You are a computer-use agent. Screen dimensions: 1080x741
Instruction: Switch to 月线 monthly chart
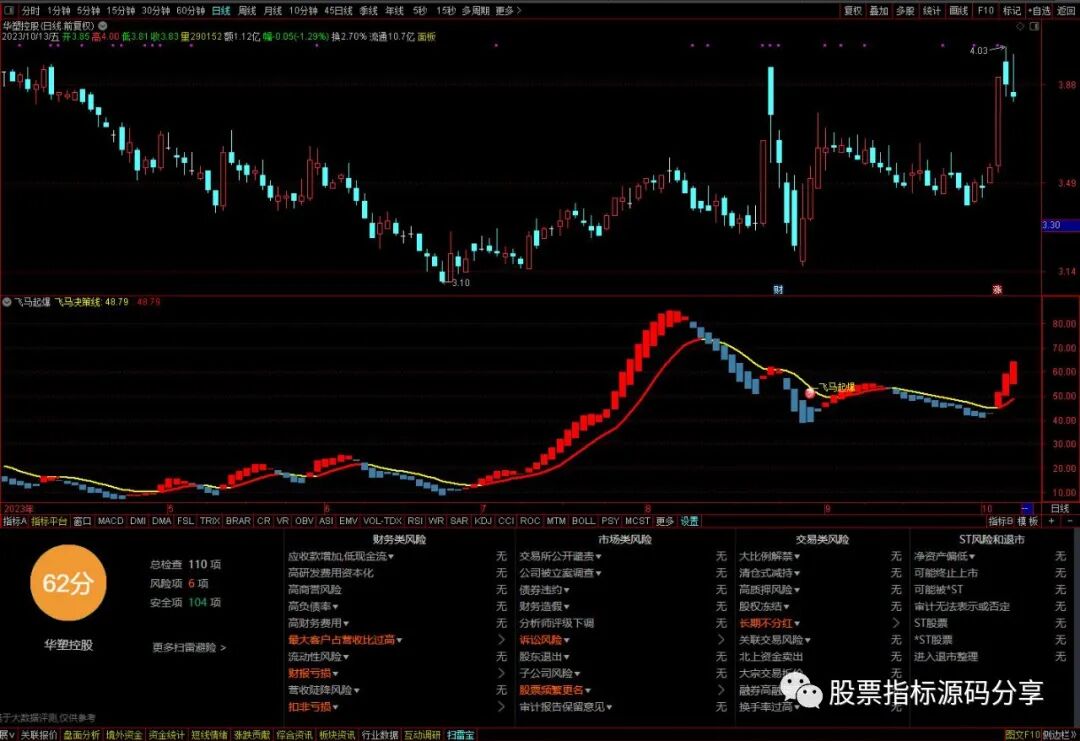(x=273, y=11)
